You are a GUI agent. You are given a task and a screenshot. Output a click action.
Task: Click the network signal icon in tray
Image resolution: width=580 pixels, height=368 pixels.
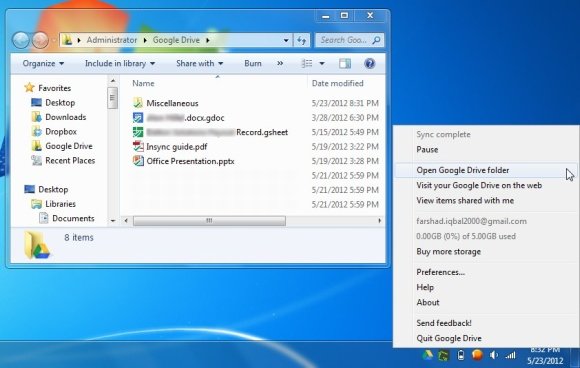[x=510, y=356]
